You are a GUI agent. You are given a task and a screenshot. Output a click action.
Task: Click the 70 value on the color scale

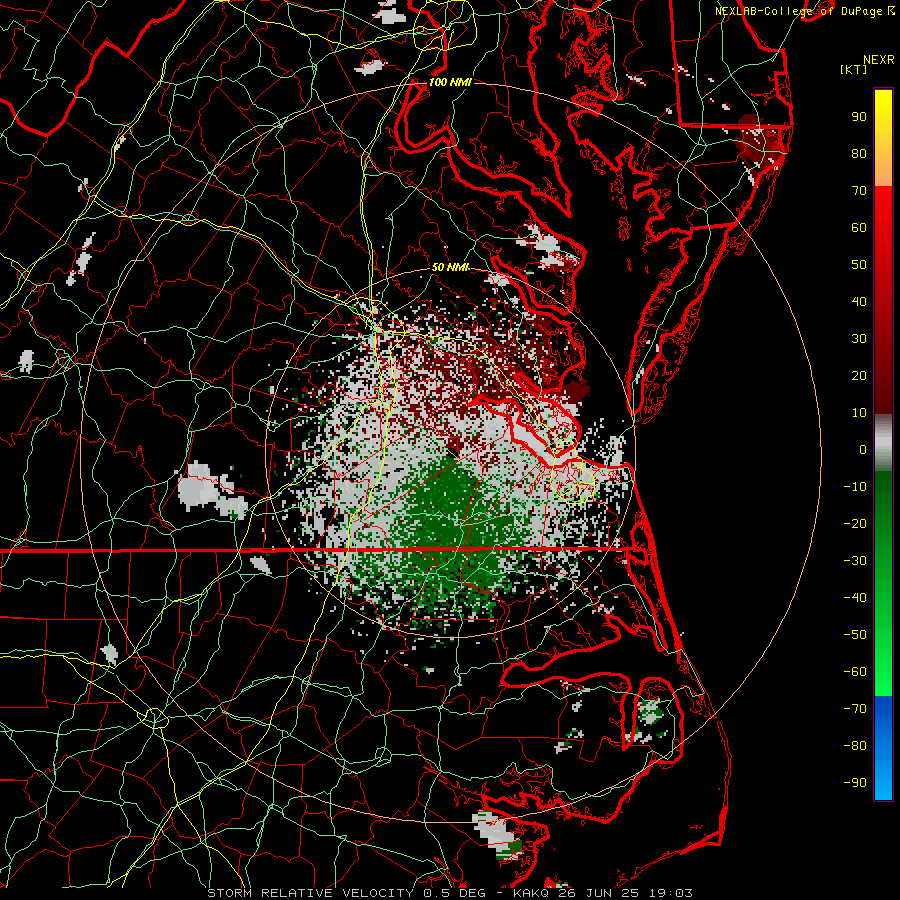(x=859, y=191)
